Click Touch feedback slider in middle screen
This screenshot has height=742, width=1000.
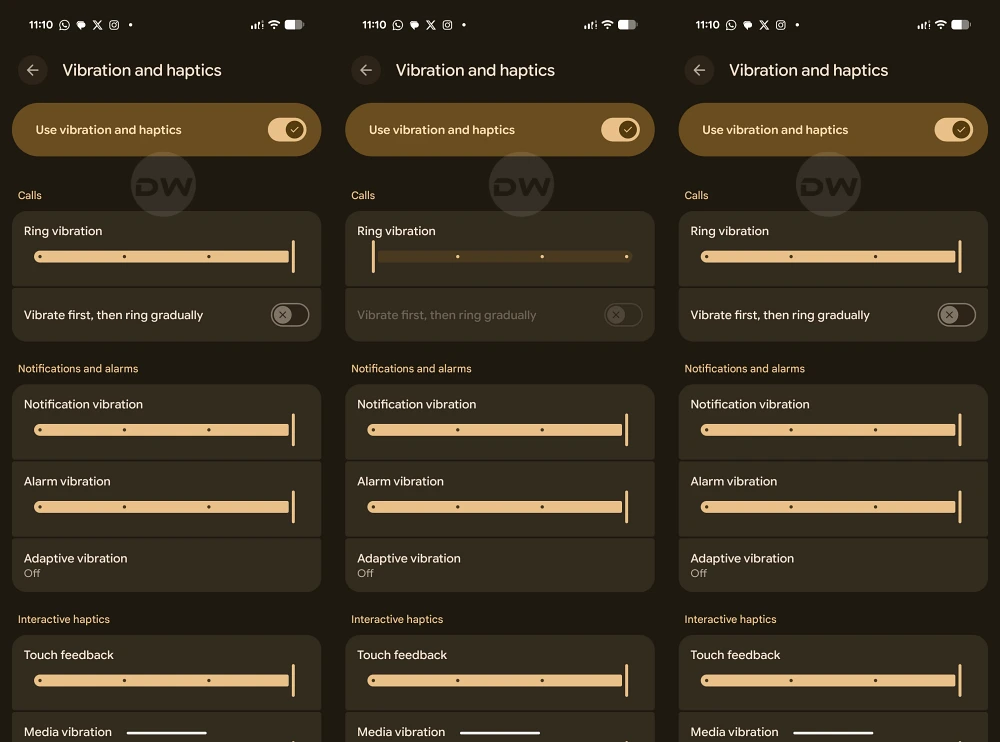pyautogui.click(x=497, y=681)
